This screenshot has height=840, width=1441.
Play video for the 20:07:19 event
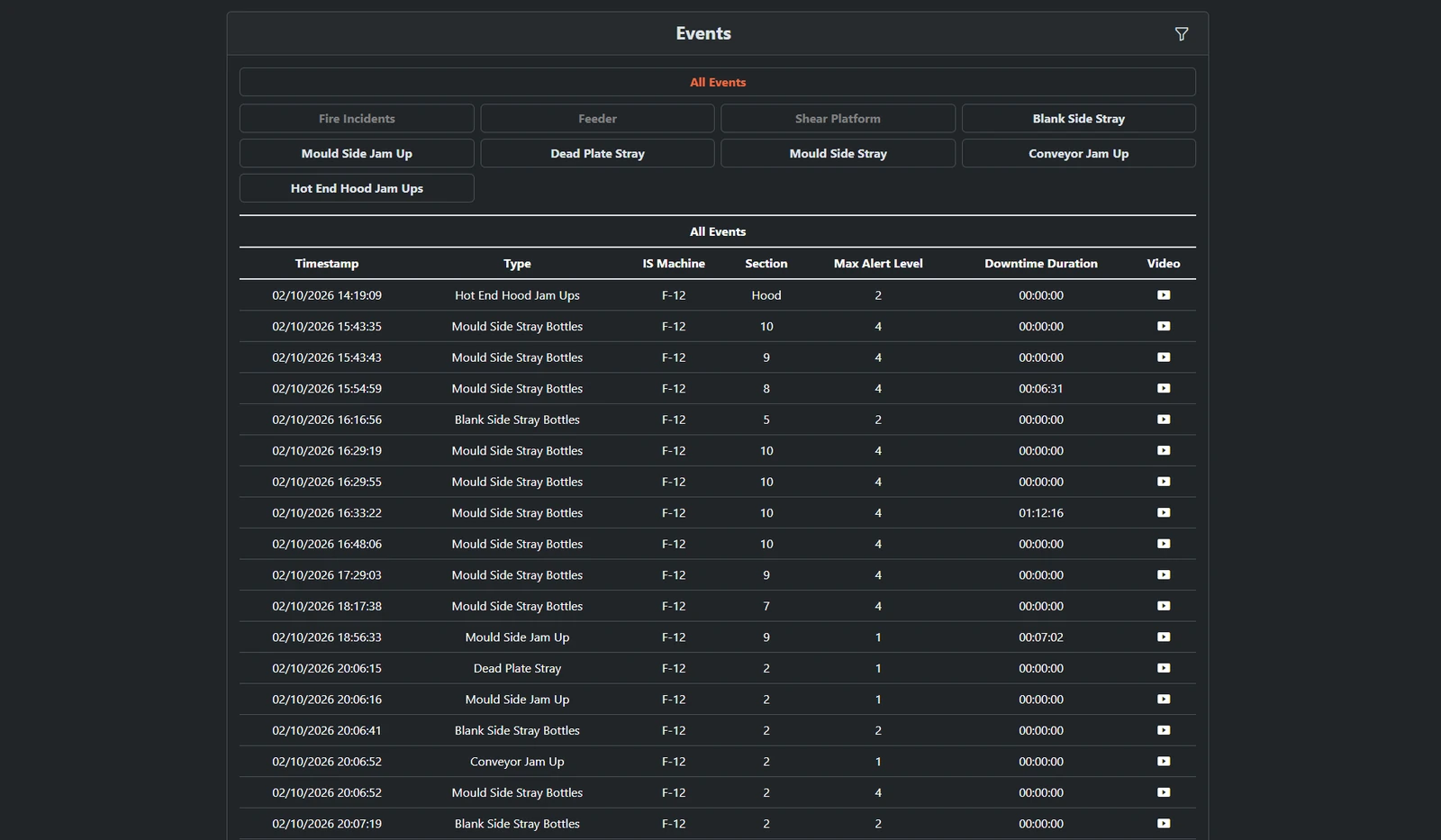[1164, 823]
